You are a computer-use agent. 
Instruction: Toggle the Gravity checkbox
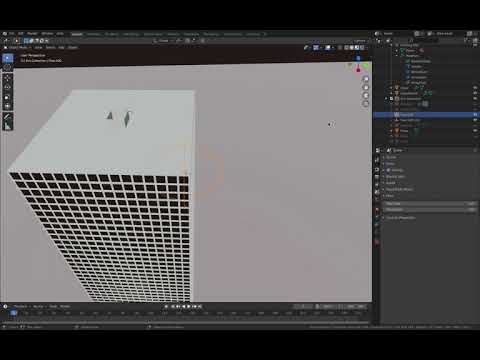tap(388, 170)
